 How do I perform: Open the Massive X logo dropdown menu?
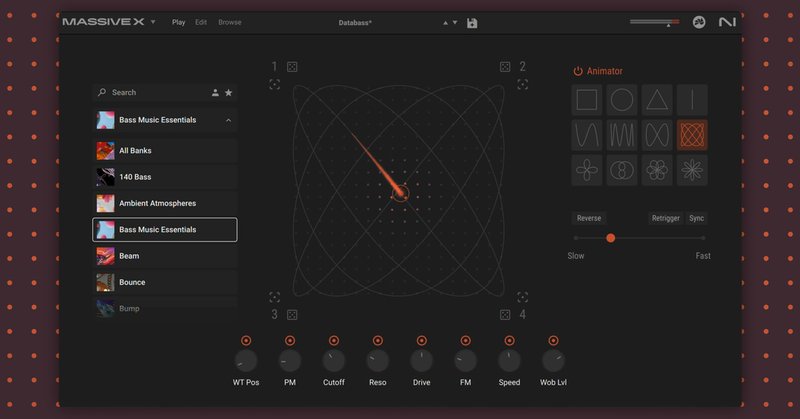153,22
